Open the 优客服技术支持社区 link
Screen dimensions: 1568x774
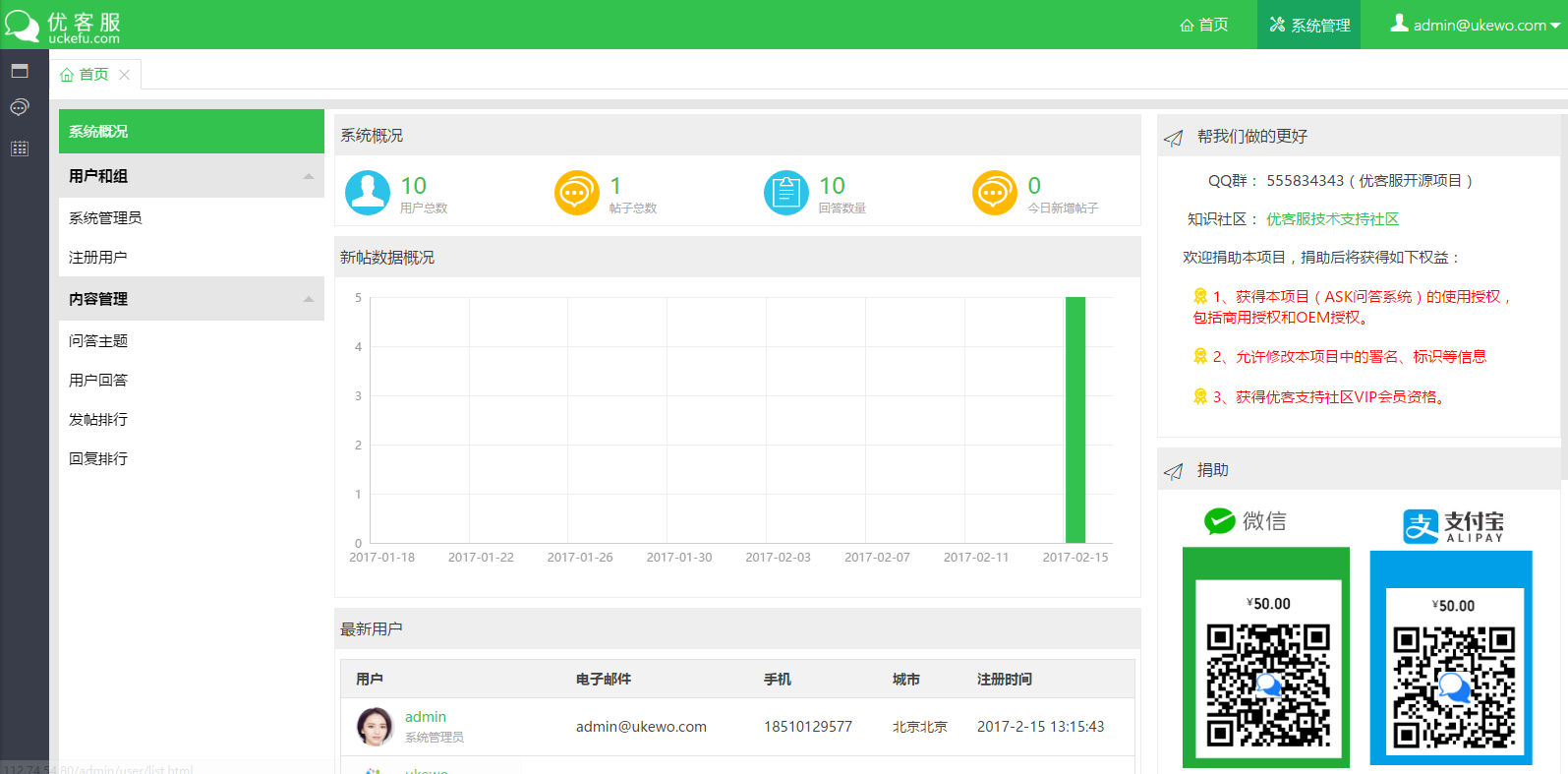(x=1332, y=219)
